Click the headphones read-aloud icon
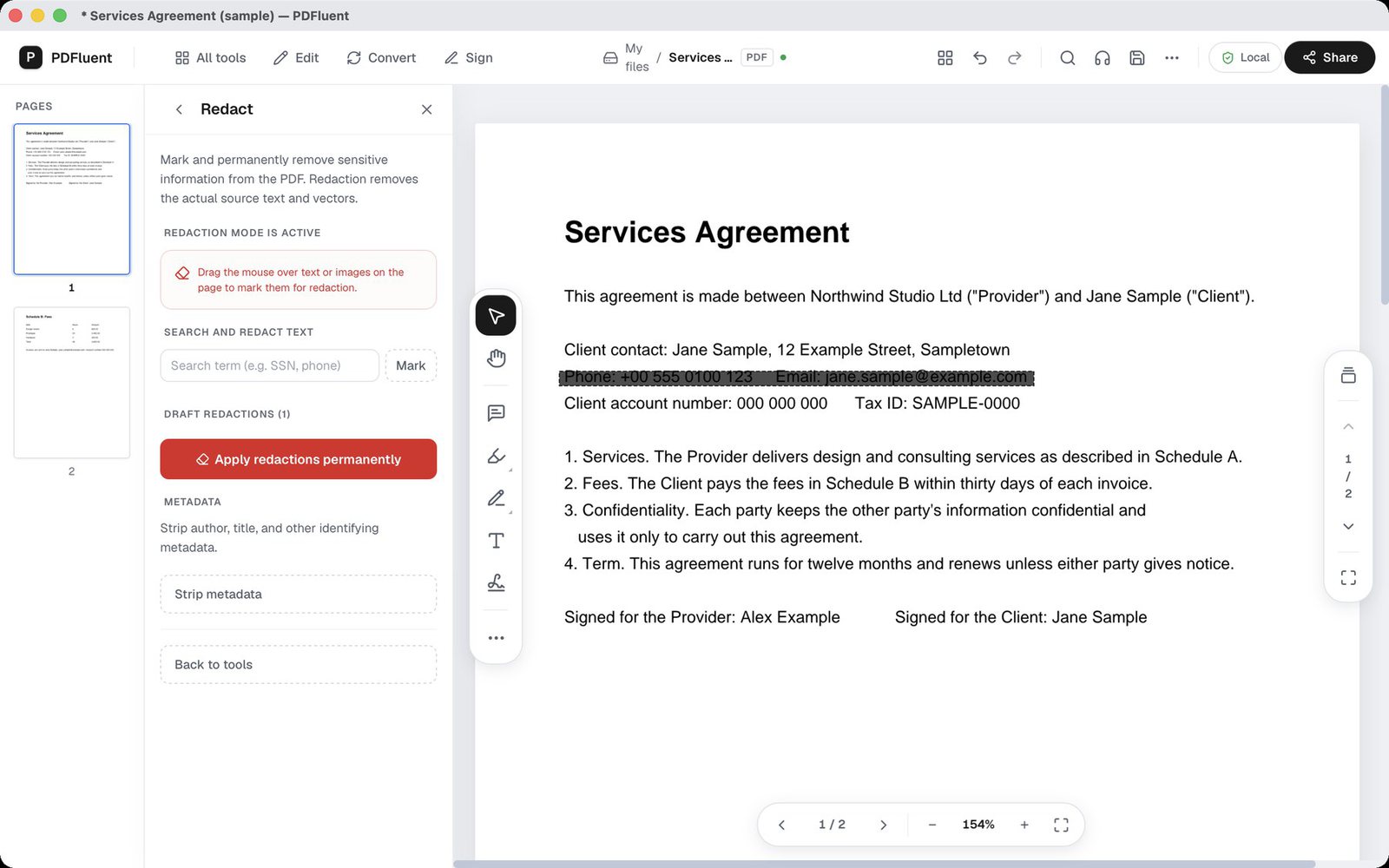The height and width of the screenshot is (868, 1389). click(1103, 57)
